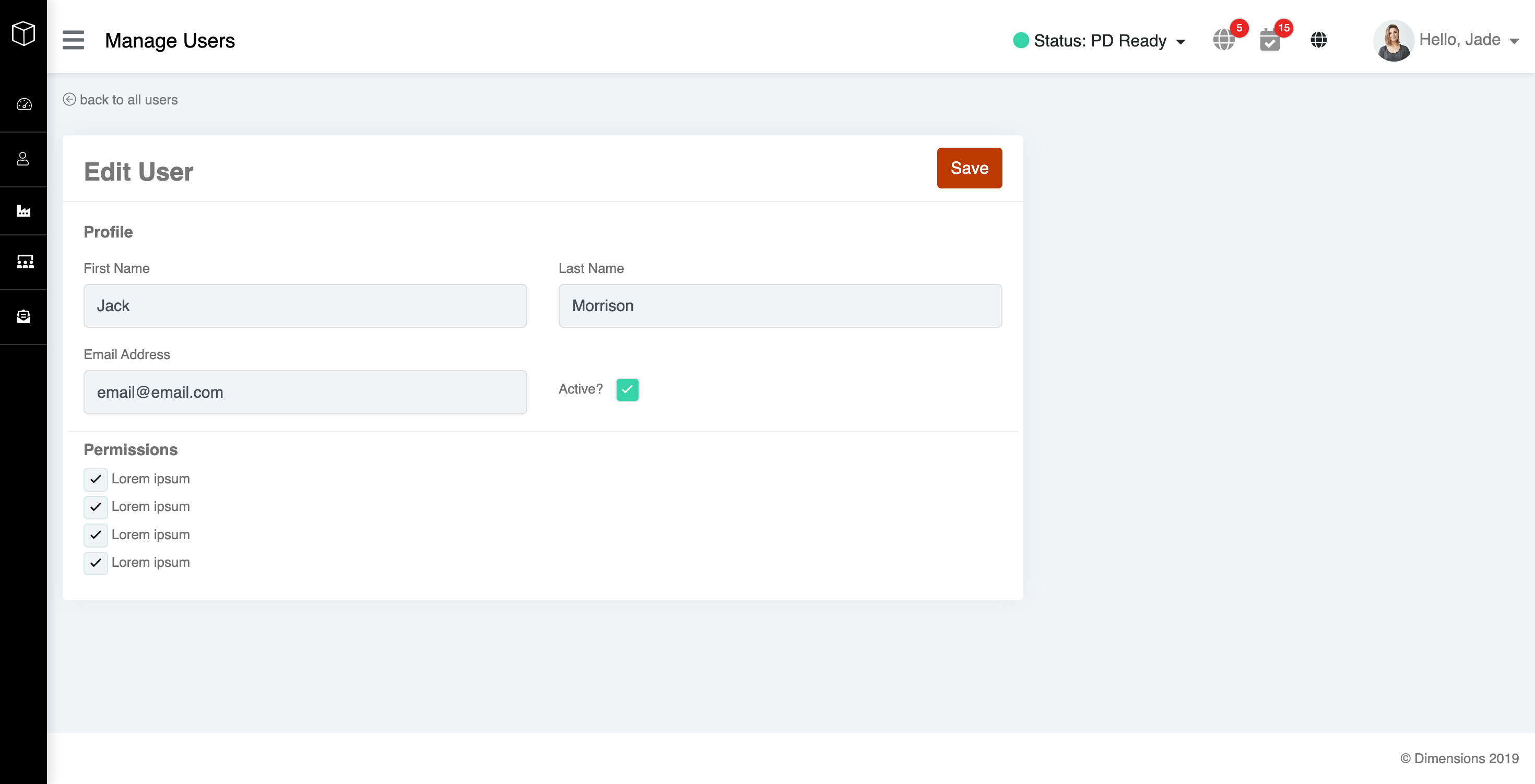Toggle the Active? checkbox
Screen dimensions: 1535x784
click(627, 389)
